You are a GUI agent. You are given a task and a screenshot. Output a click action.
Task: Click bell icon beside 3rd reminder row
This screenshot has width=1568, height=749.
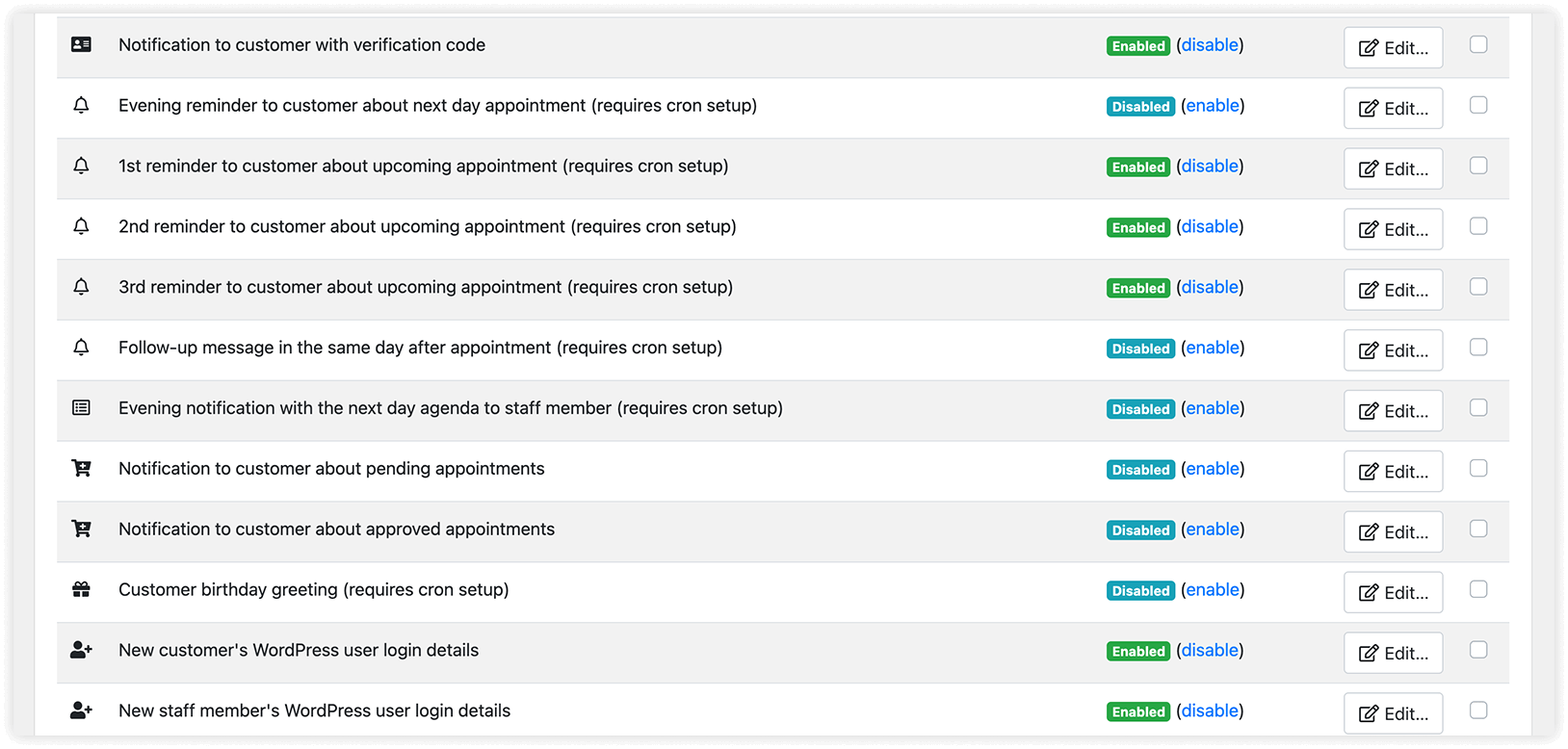coord(81,287)
